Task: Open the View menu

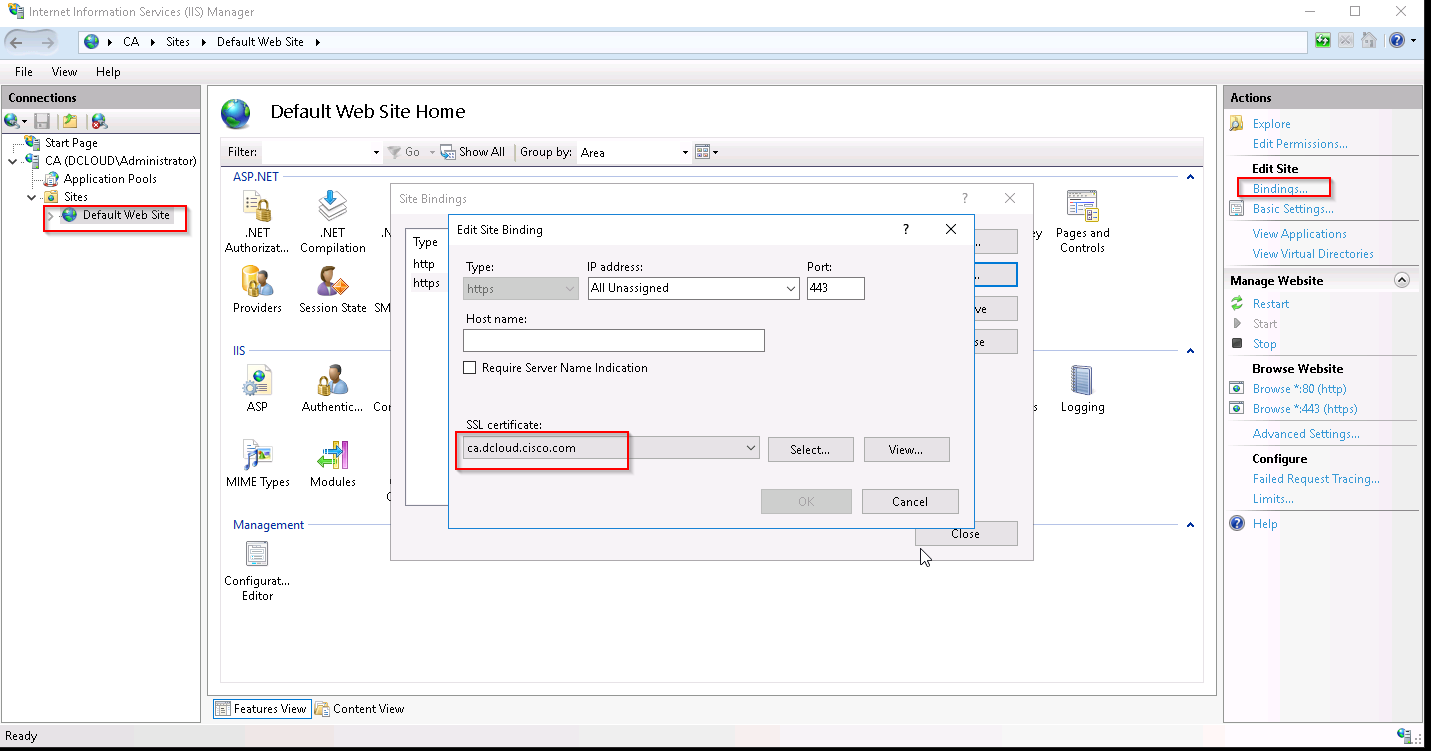Action: click(x=64, y=72)
